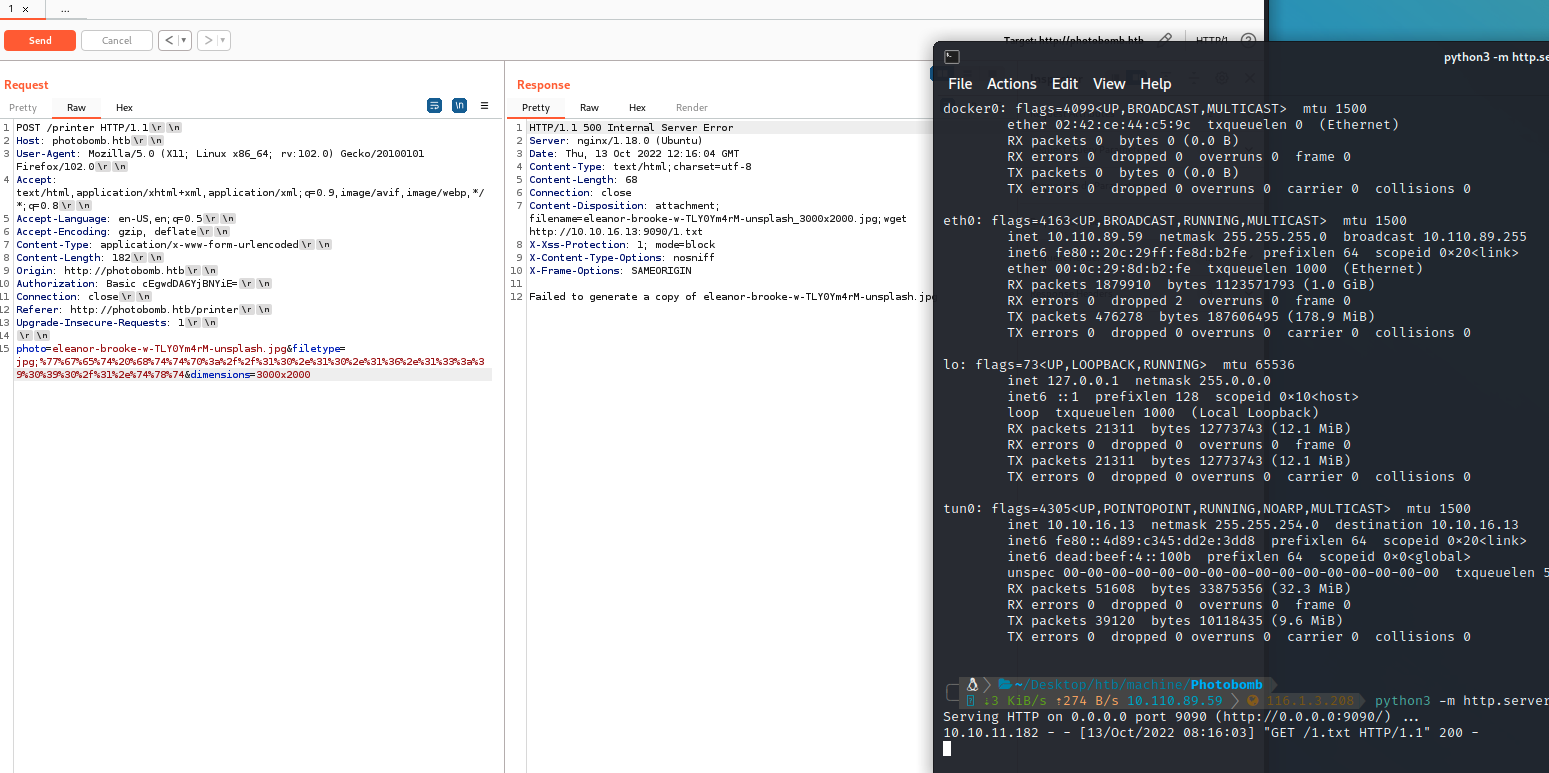Image resolution: width=1549 pixels, height=773 pixels.
Task: Click 'X-Xss-Protection: 1; mode=block' header
Action: 622,245
